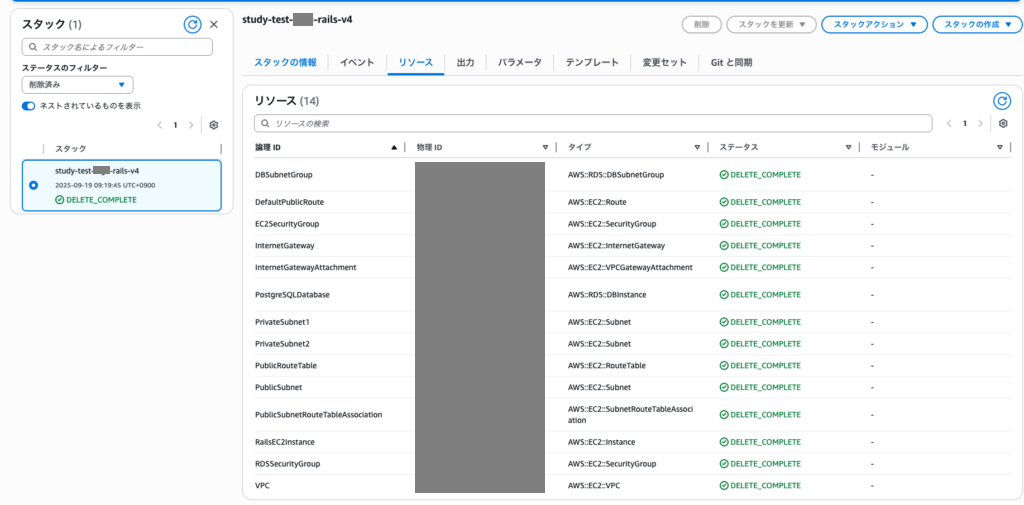Click the 削除 button
Viewport: 1024px width, 505px height.
coord(701,24)
